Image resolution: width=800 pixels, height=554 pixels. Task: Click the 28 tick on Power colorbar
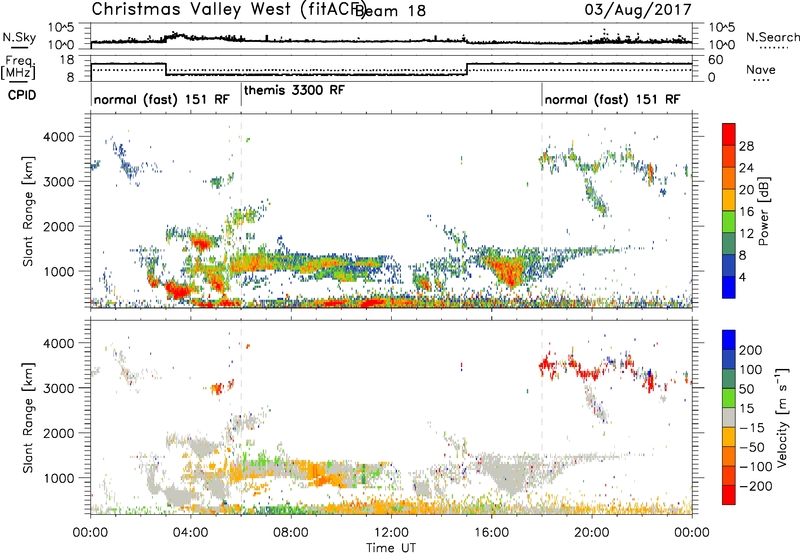click(746, 146)
